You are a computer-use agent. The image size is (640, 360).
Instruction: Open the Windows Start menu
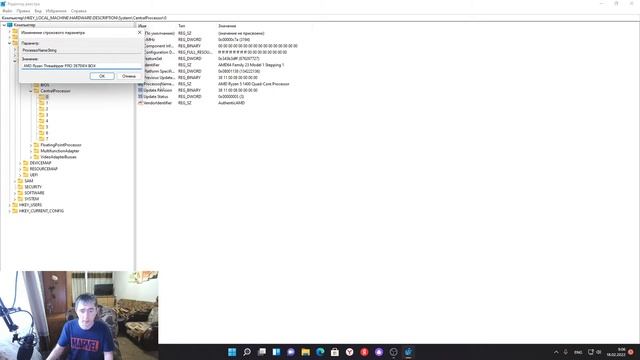pos(232,352)
